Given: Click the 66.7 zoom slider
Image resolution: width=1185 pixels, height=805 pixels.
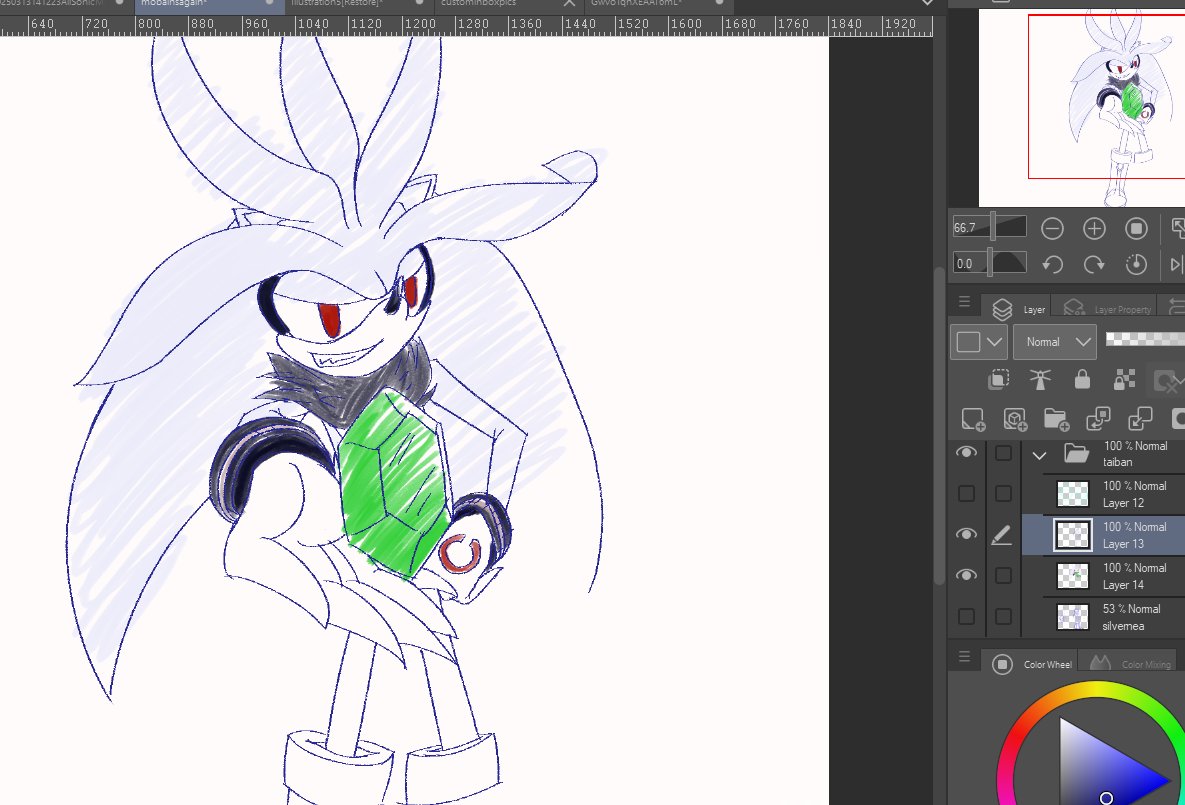Looking at the screenshot, I should [989, 227].
